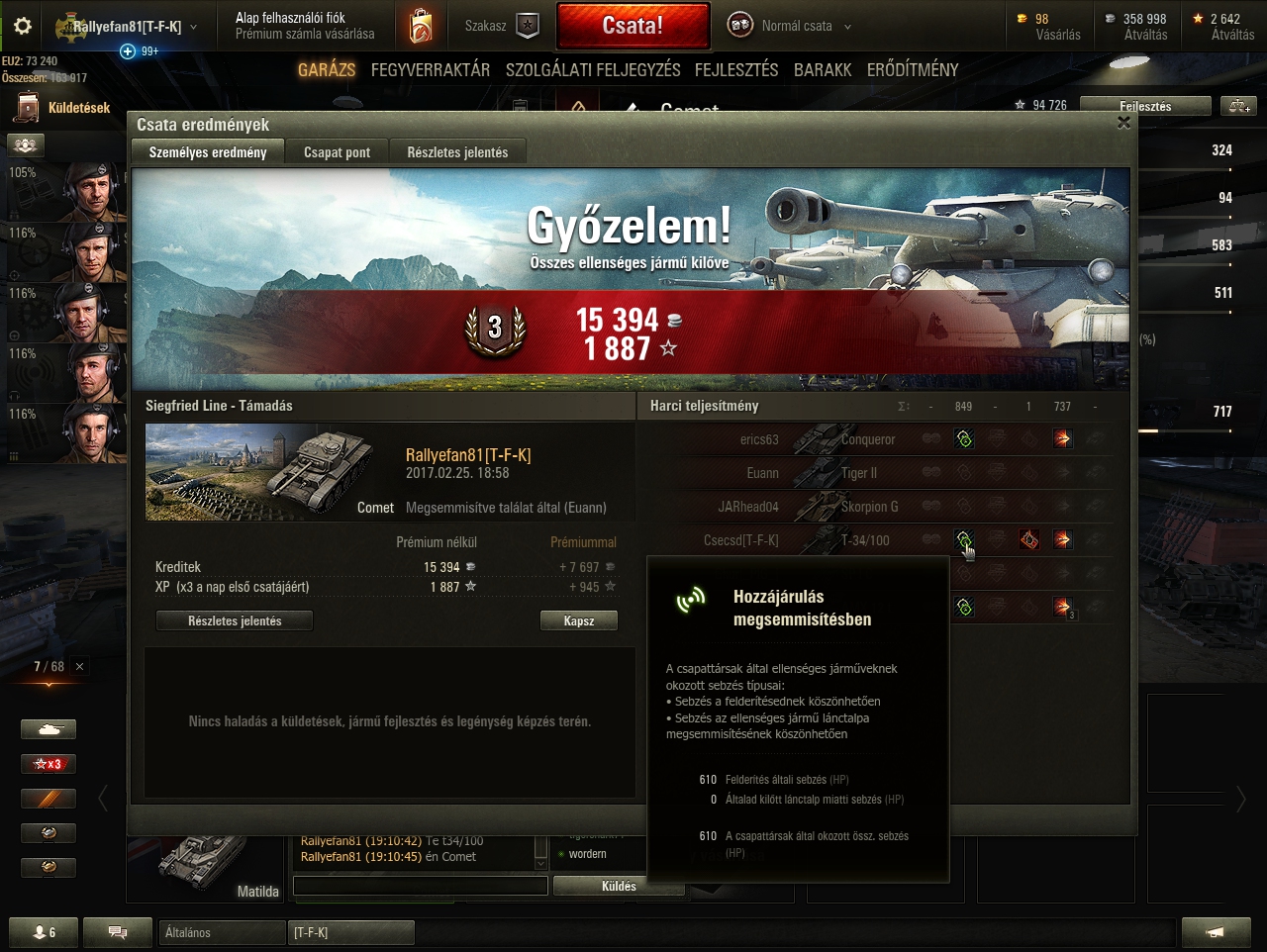1267x952 pixels.
Task: Click ericsó3's damage dealt icon
Action: click(1062, 438)
